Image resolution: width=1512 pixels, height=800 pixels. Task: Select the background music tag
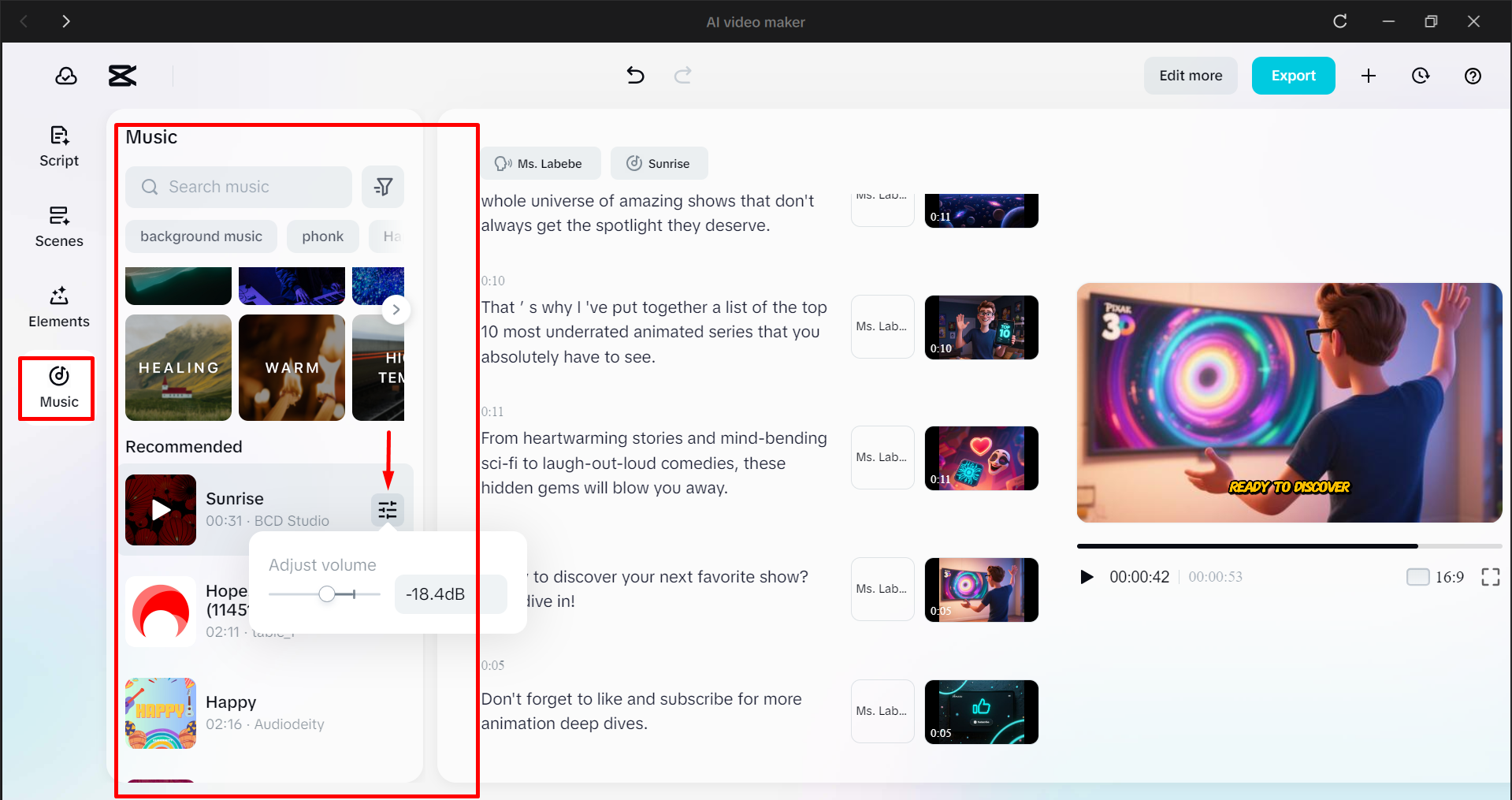[201, 236]
